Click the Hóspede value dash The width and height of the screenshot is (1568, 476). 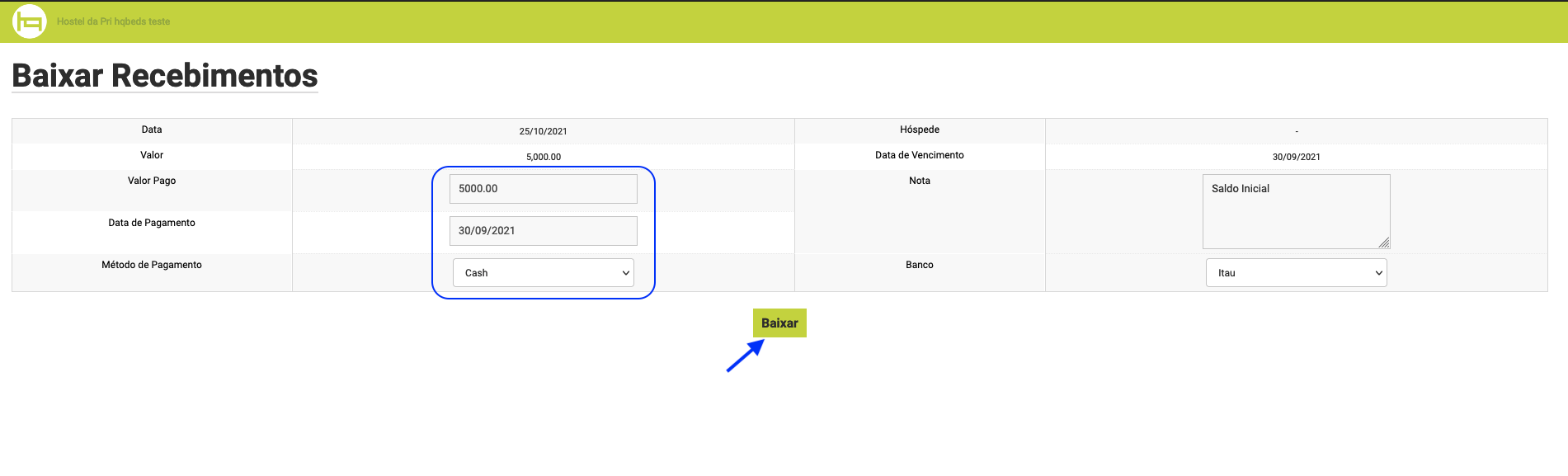coord(1297,131)
